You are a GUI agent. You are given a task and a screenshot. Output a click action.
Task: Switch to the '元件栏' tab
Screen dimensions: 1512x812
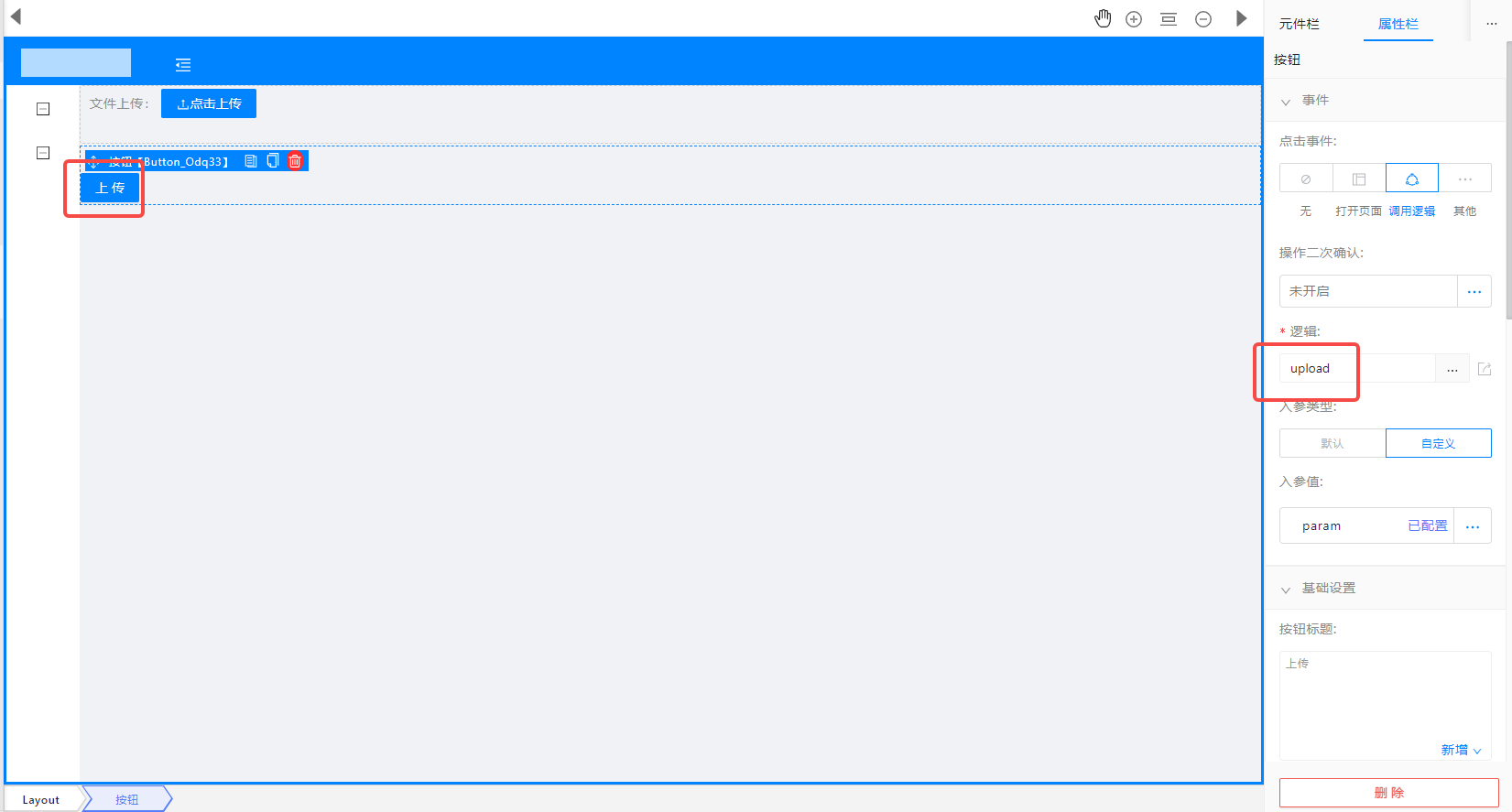point(1300,24)
